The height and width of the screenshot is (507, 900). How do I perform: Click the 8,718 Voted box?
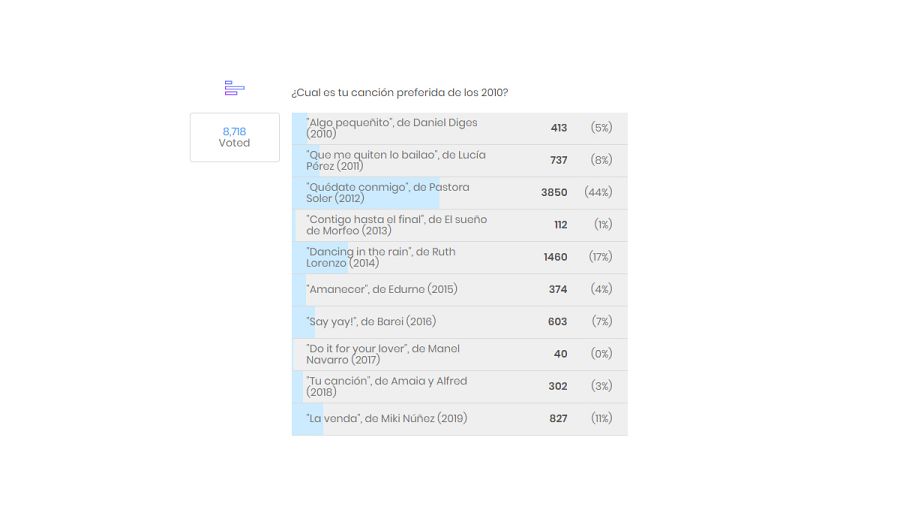coord(234,137)
